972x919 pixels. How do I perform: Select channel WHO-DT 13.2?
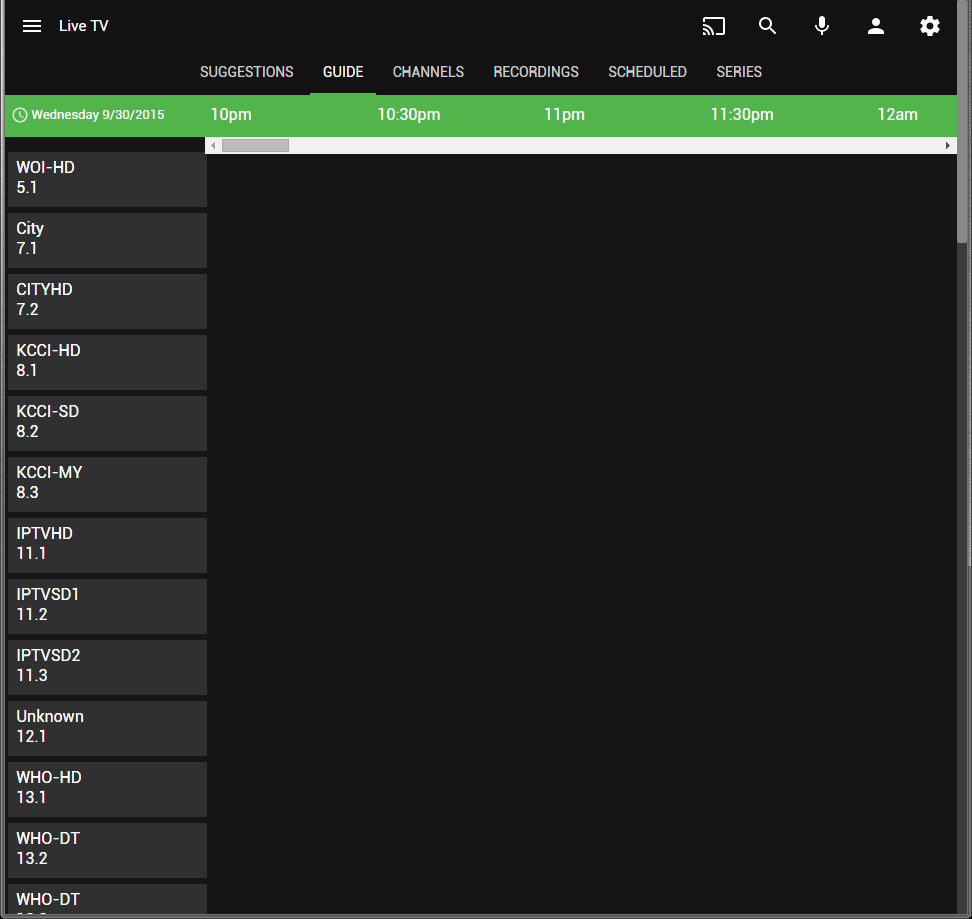pyautogui.click(x=107, y=850)
